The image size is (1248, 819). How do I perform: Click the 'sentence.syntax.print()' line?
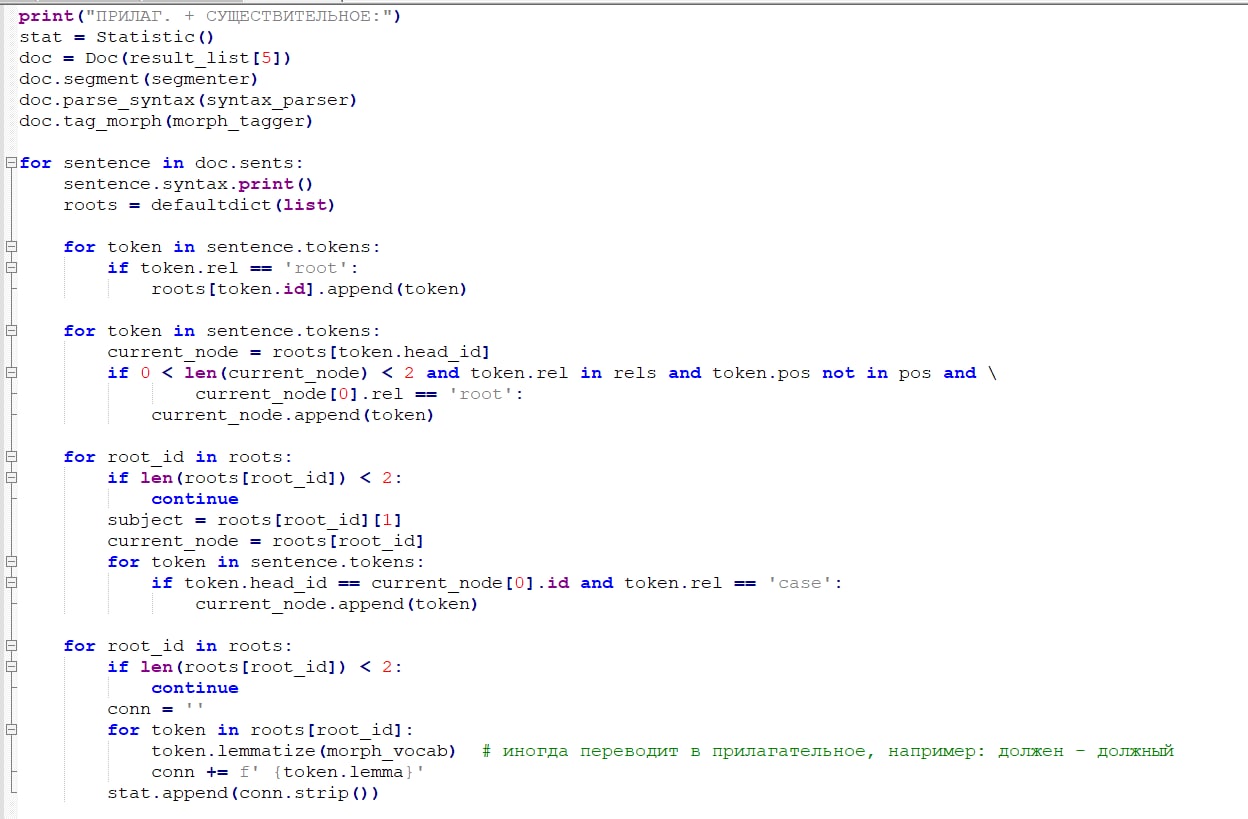tap(188, 184)
